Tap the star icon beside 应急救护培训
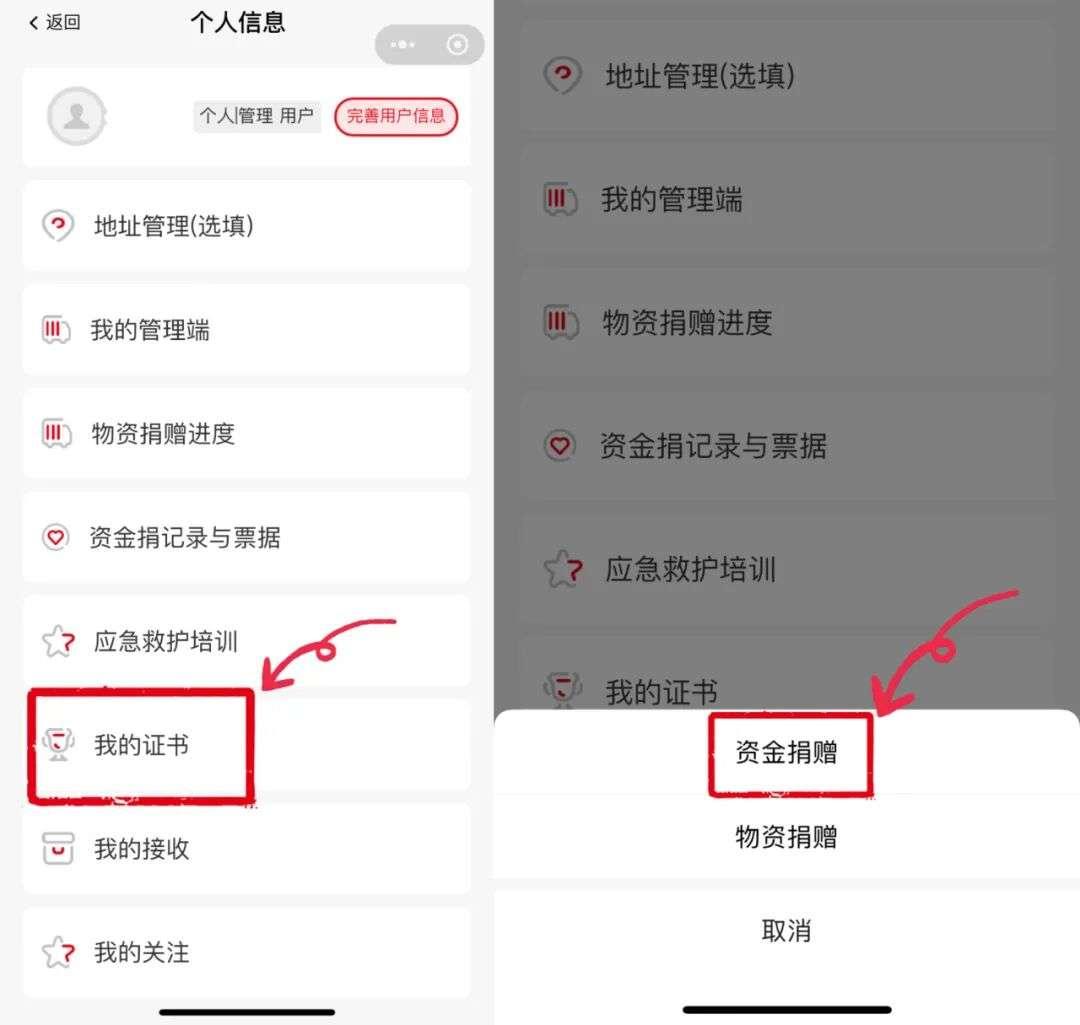The width and height of the screenshot is (1080, 1025). (59, 641)
